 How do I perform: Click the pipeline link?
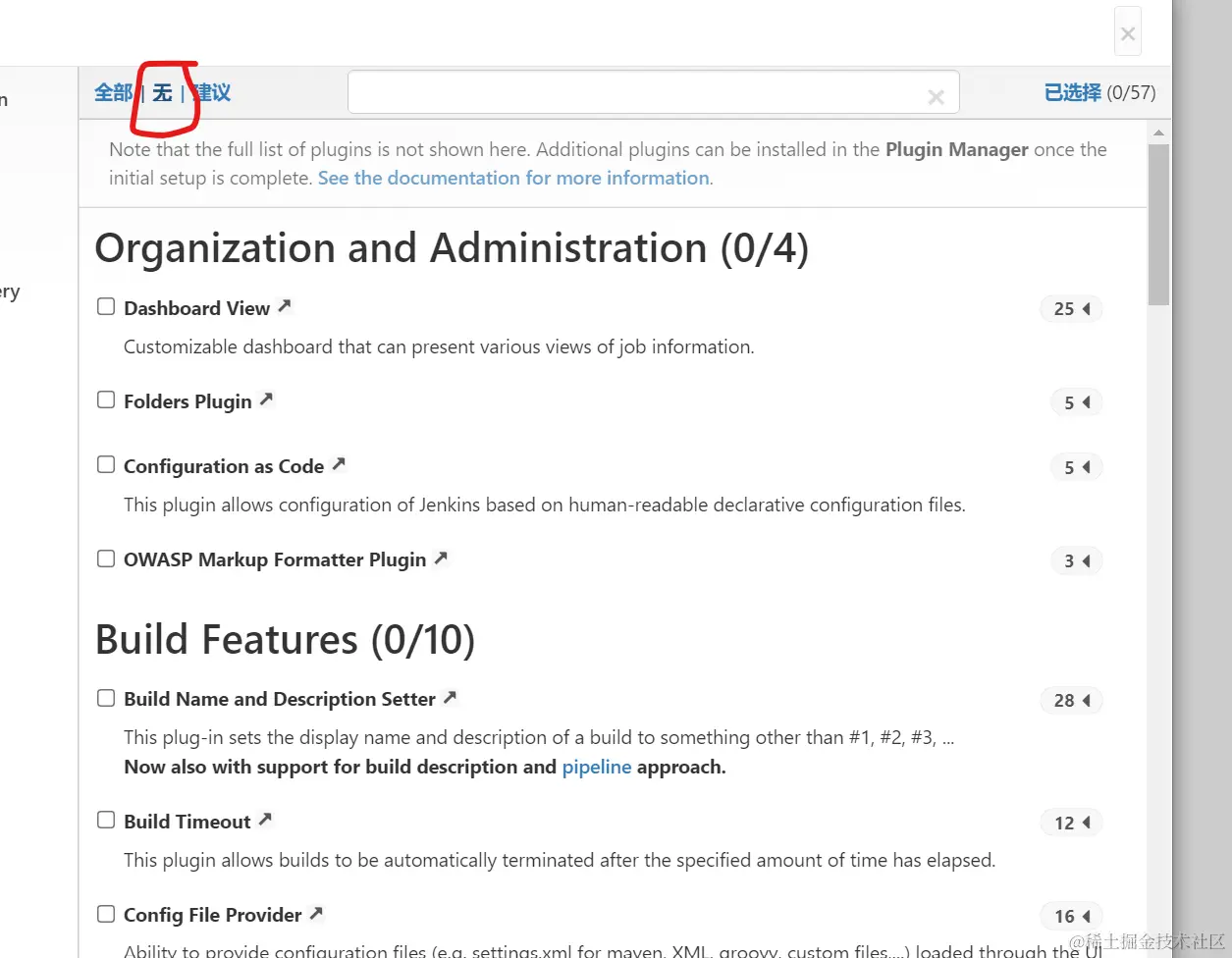tap(596, 768)
